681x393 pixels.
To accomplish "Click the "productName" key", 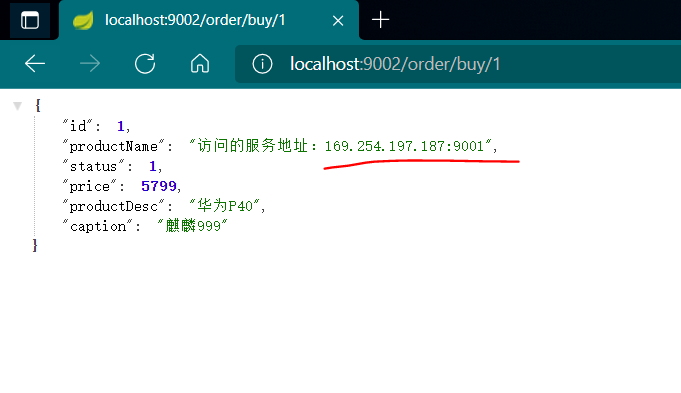I will pyautogui.click(x=113, y=146).
